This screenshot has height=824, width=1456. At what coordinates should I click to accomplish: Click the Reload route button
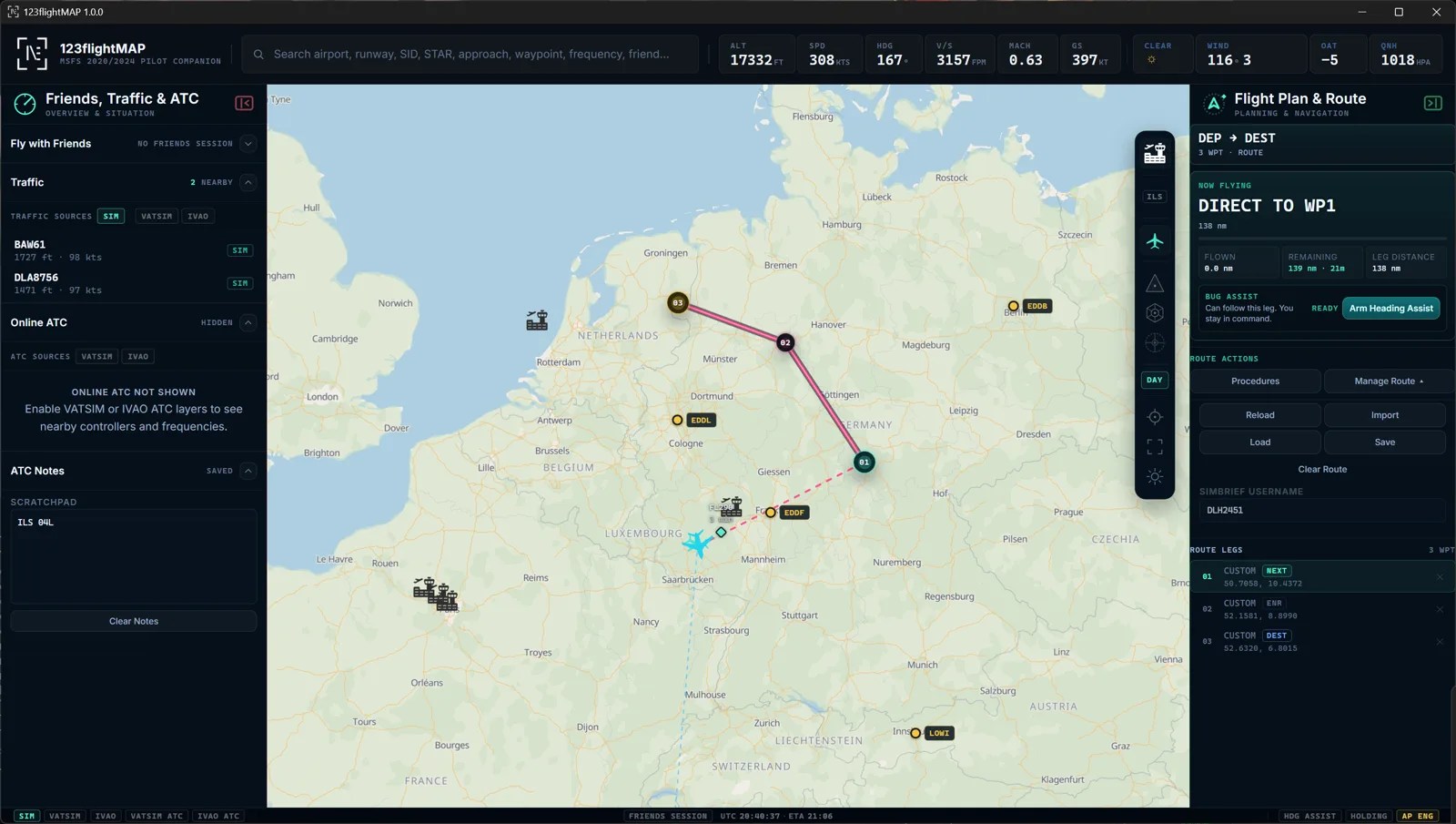click(1259, 415)
